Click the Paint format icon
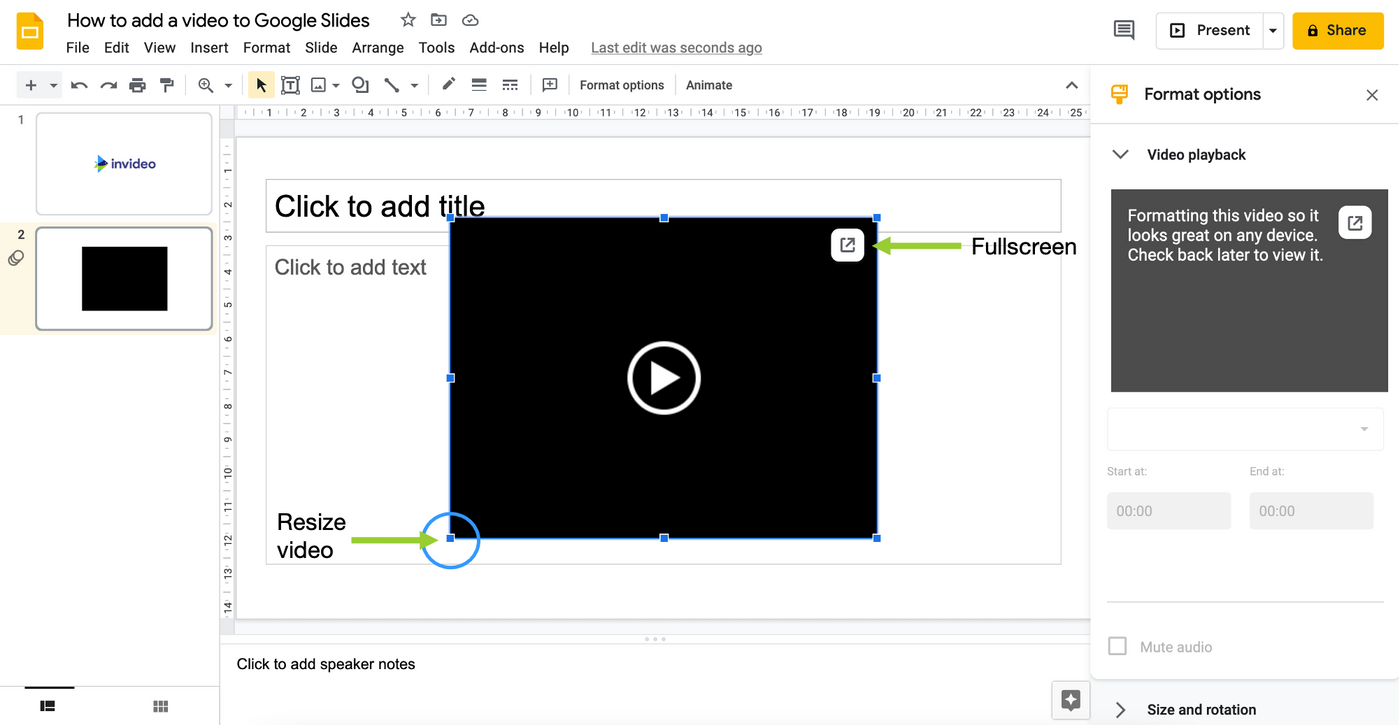Screen dimensions: 1400x725 166,85
